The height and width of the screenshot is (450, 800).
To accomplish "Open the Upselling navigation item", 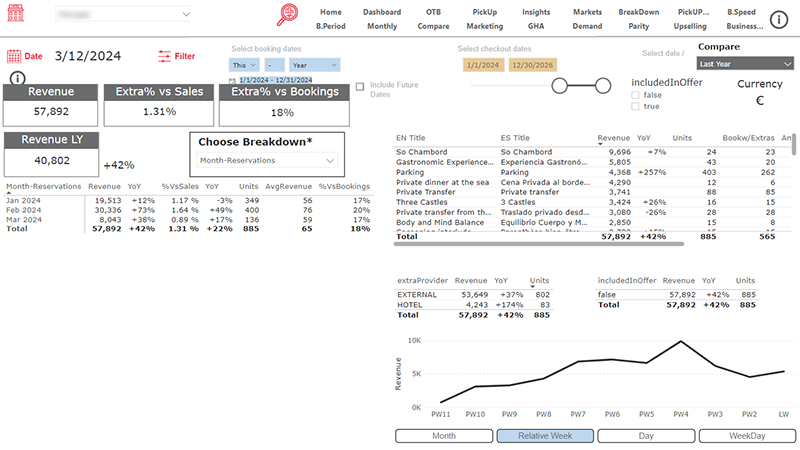I will pos(690,25).
